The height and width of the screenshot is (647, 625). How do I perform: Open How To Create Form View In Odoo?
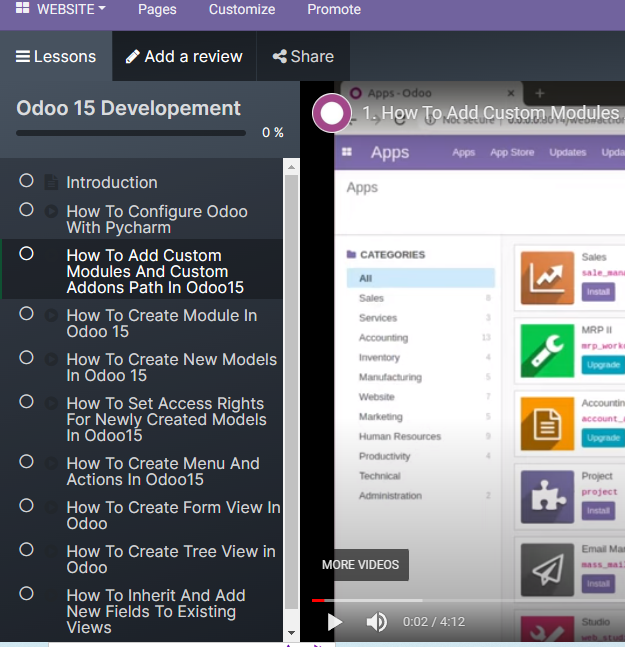point(173,515)
